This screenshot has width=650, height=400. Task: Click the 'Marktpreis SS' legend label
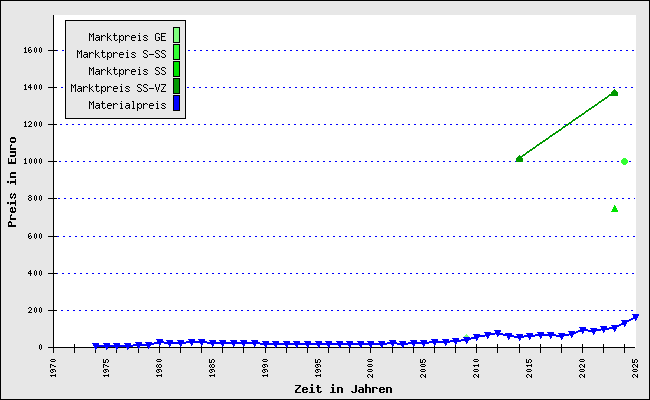(x=127, y=71)
